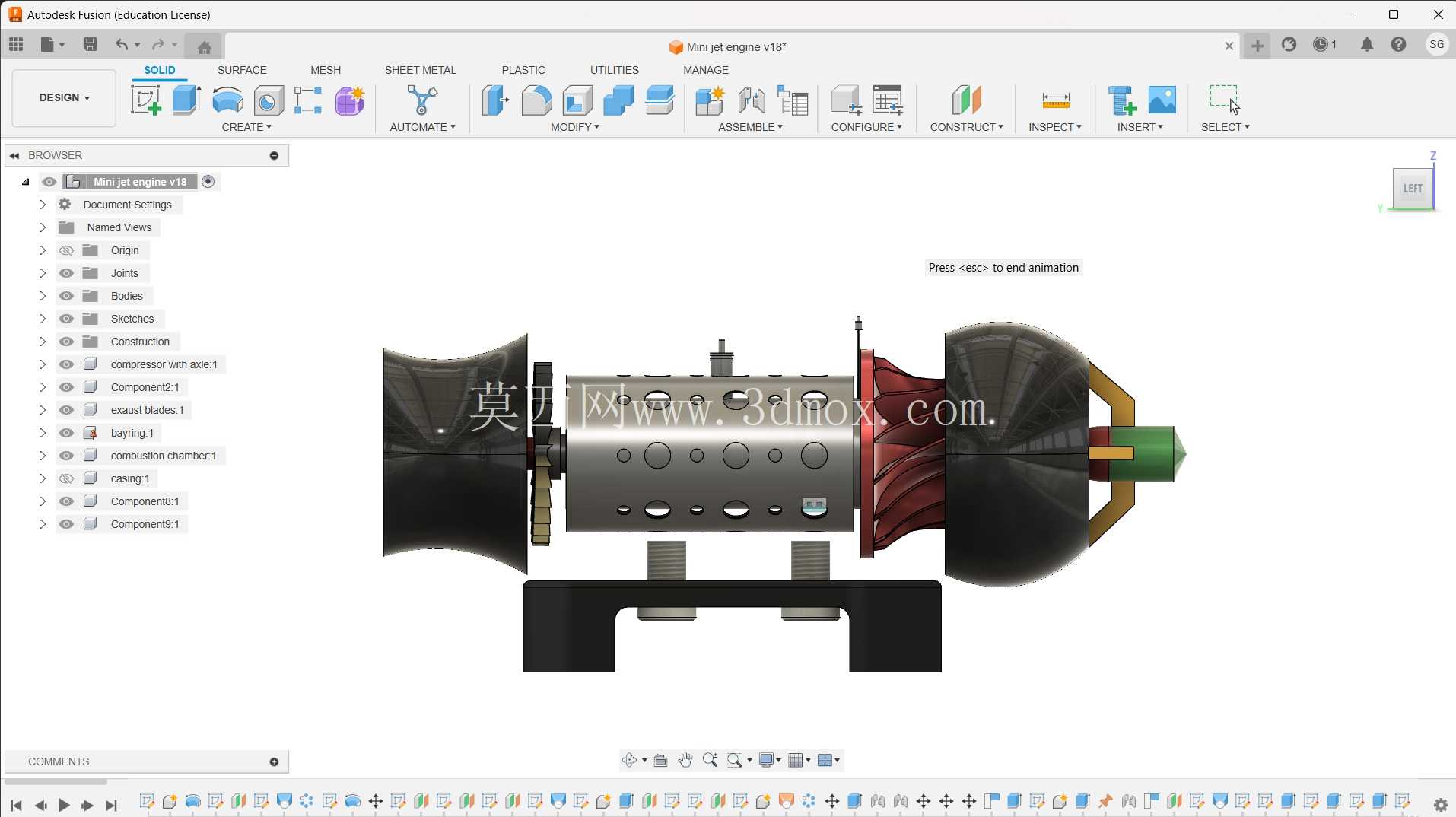
Task: Select the Revolve tool
Action: click(x=227, y=100)
